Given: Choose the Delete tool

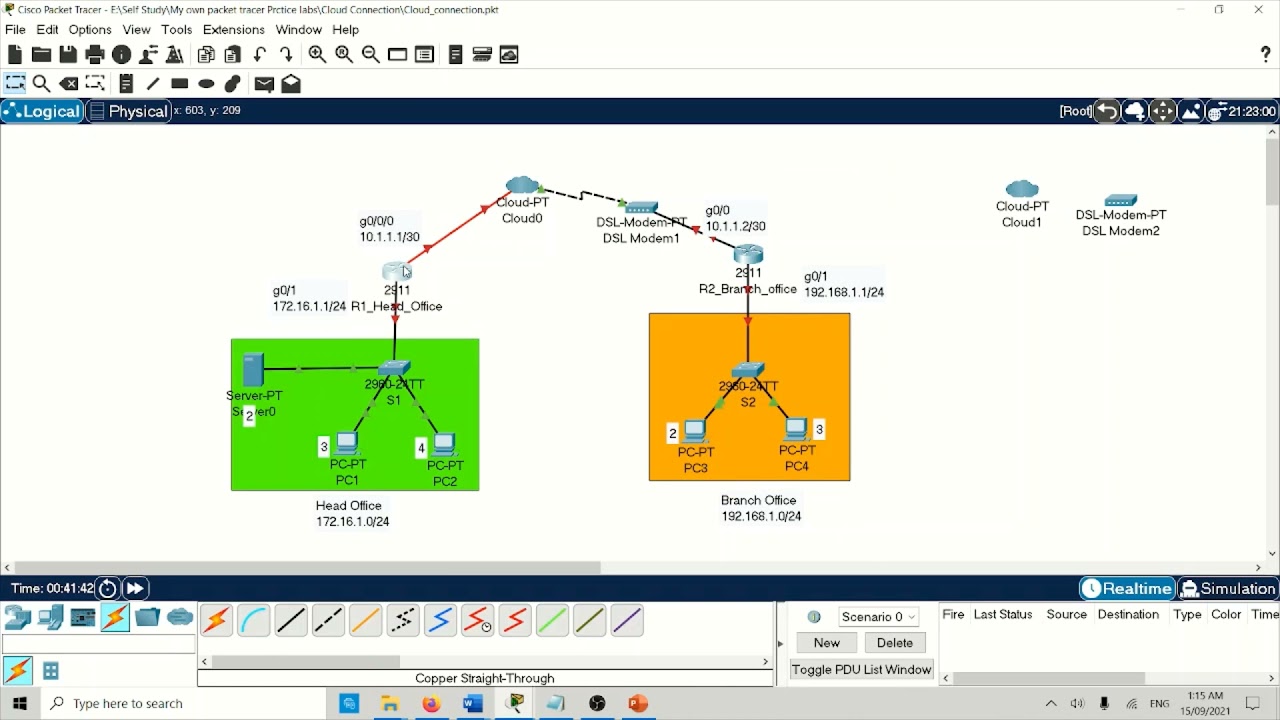Looking at the screenshot, I should [69, 84].
